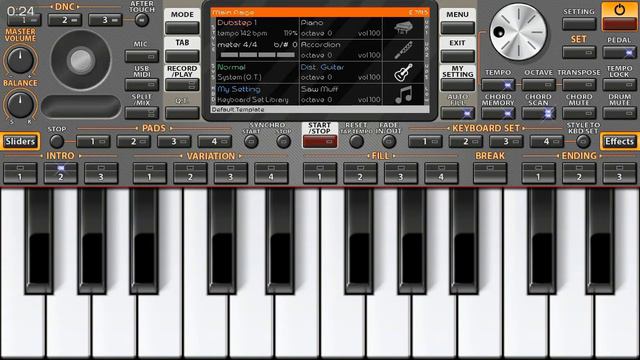Toggle the Pedal button
The width and height of the screenshot is (640, 360).
click(x=619, y=52)
